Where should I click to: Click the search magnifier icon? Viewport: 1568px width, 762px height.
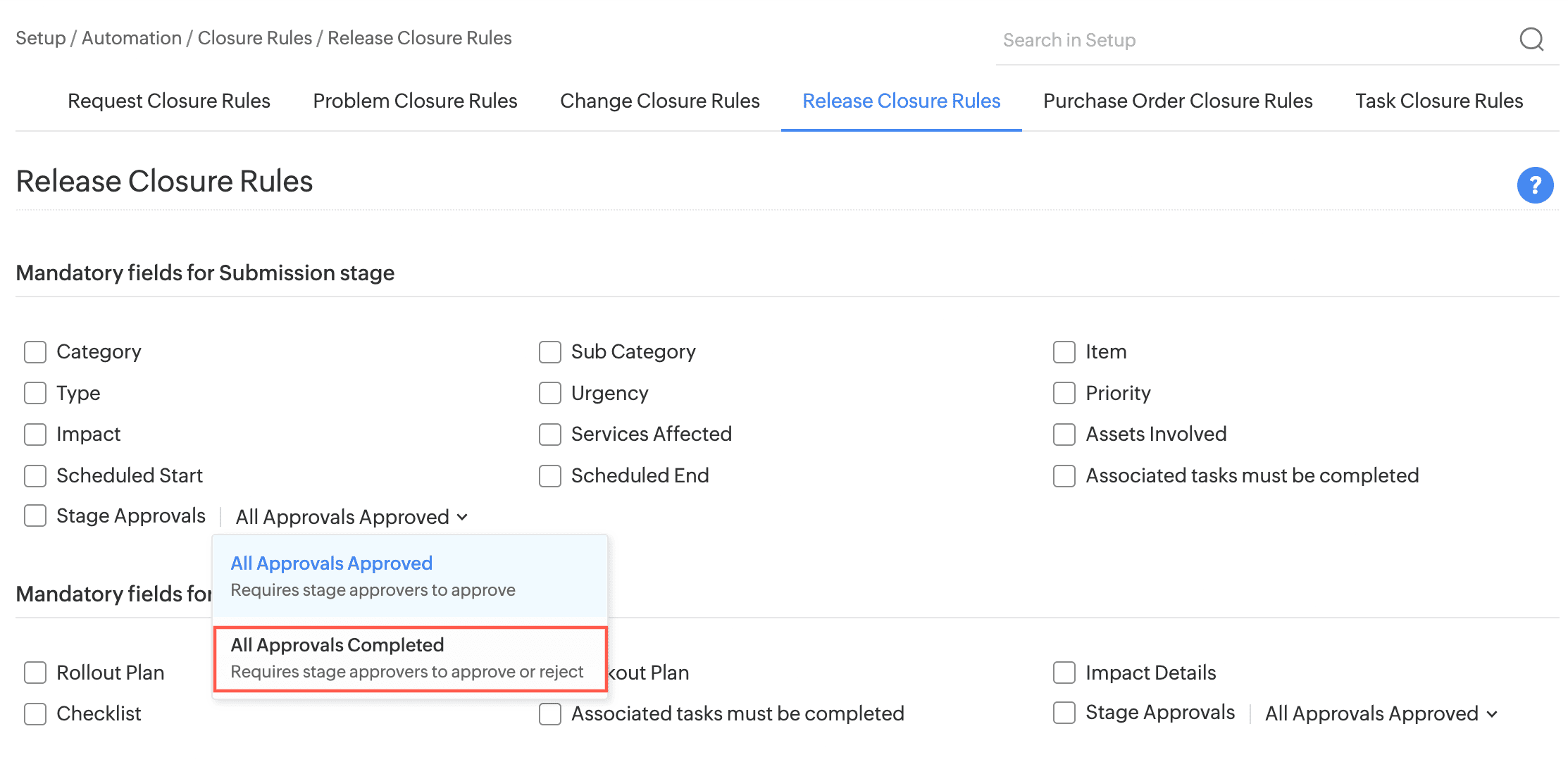pyautogui.click(x=1531, y=39)
